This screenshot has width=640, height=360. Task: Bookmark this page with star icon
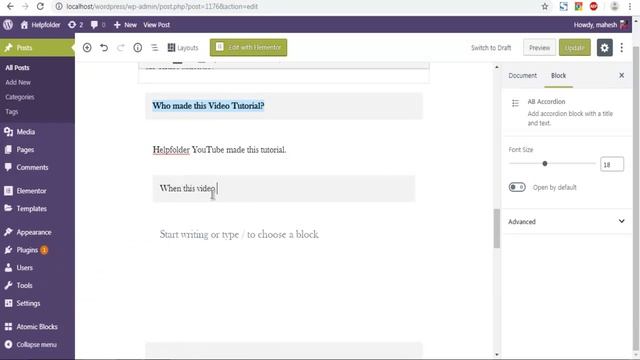coord(544,6)
